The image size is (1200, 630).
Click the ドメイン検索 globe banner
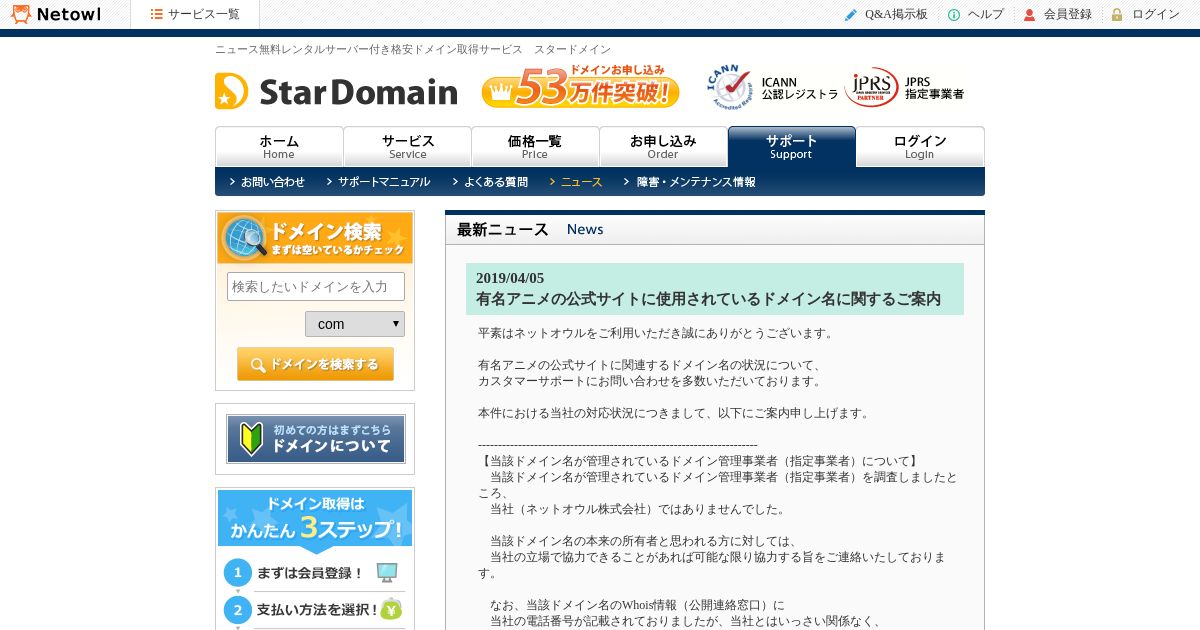(315, 238)
